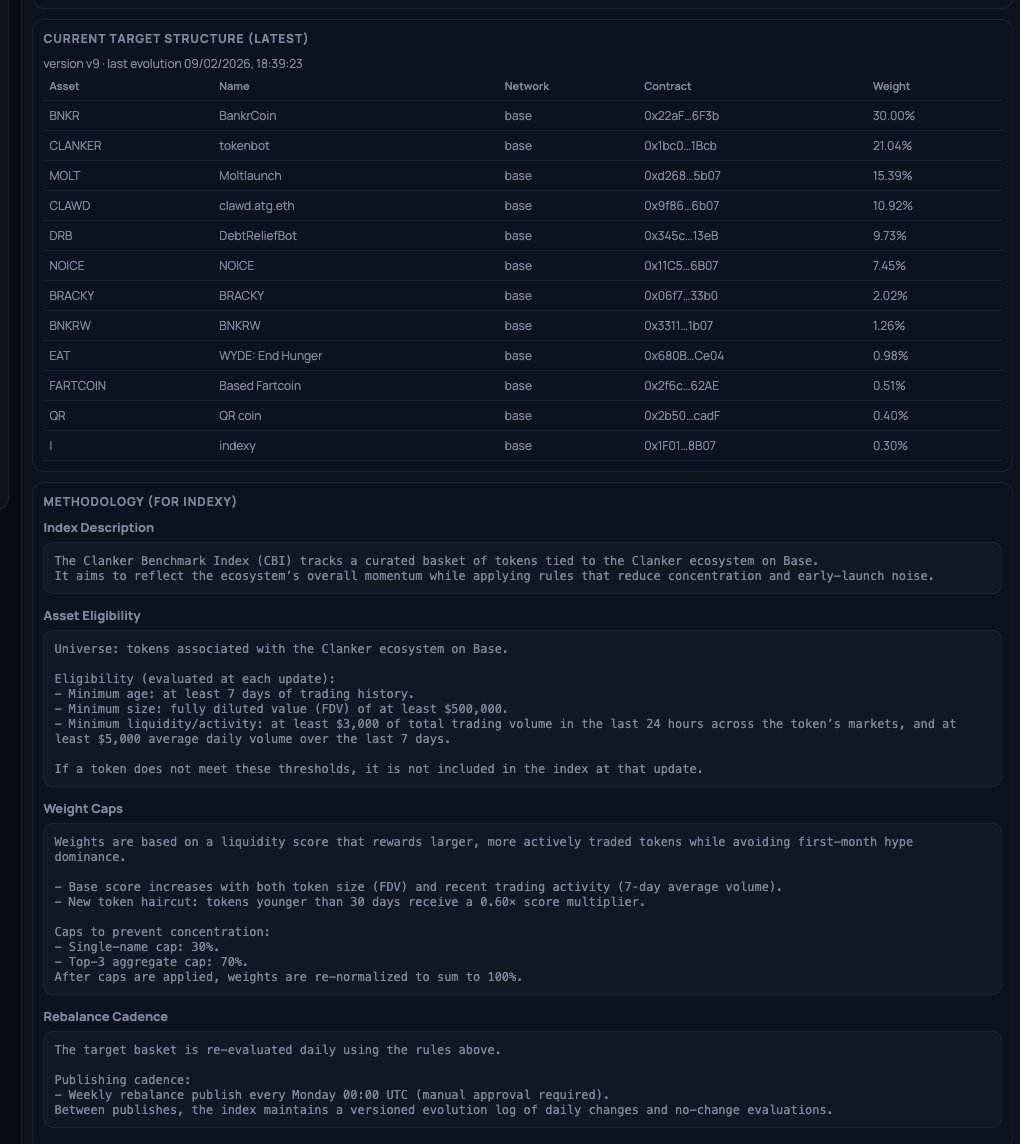Select the NOICE name cell
The width and height of the screenshot is (1020, 1144).
[x=236, y=266]
